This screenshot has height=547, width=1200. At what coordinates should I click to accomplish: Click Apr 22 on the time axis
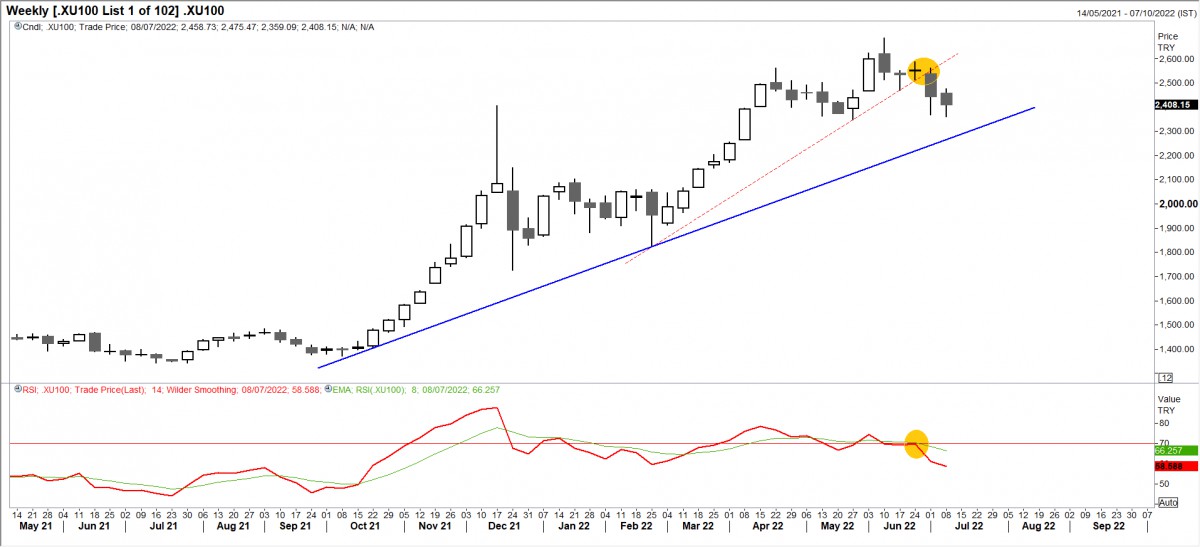[765, 524]
